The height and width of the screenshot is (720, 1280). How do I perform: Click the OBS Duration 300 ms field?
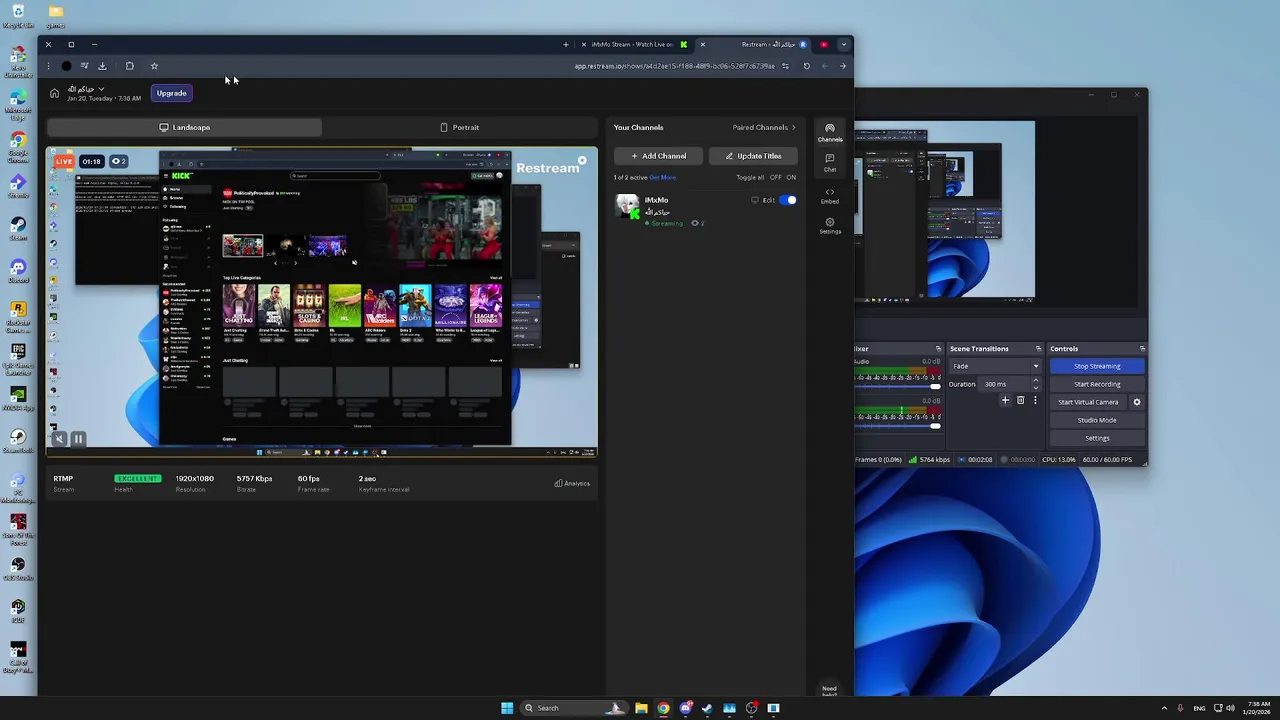1005,384
